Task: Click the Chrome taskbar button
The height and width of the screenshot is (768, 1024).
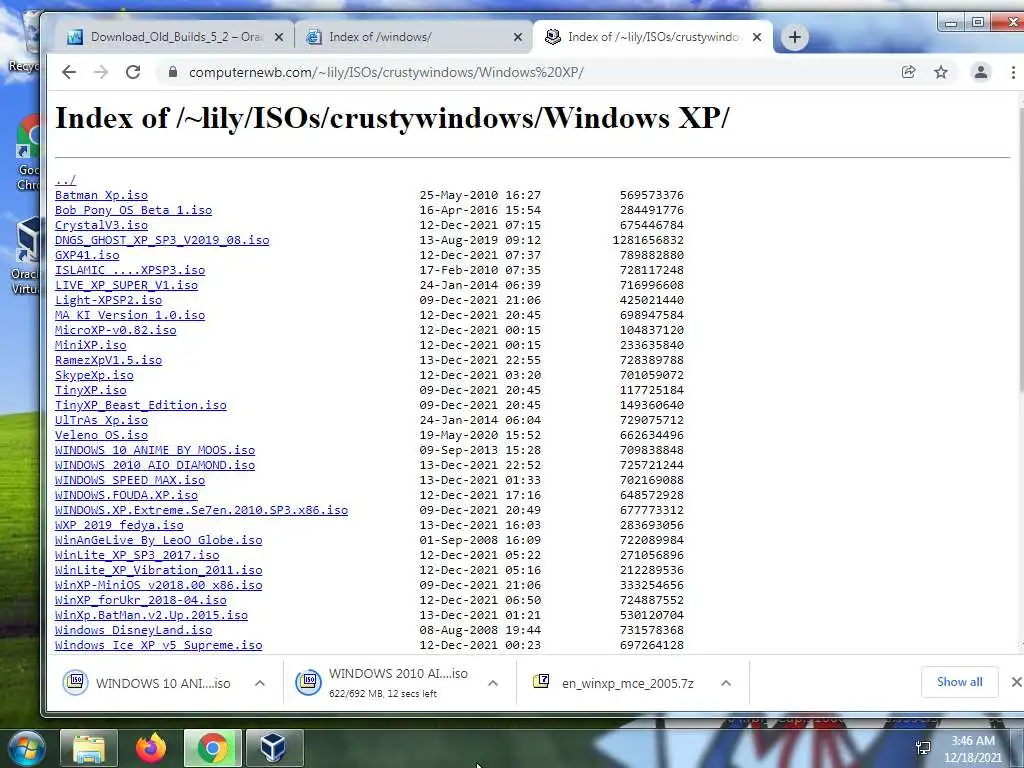Action: [213, 748]
